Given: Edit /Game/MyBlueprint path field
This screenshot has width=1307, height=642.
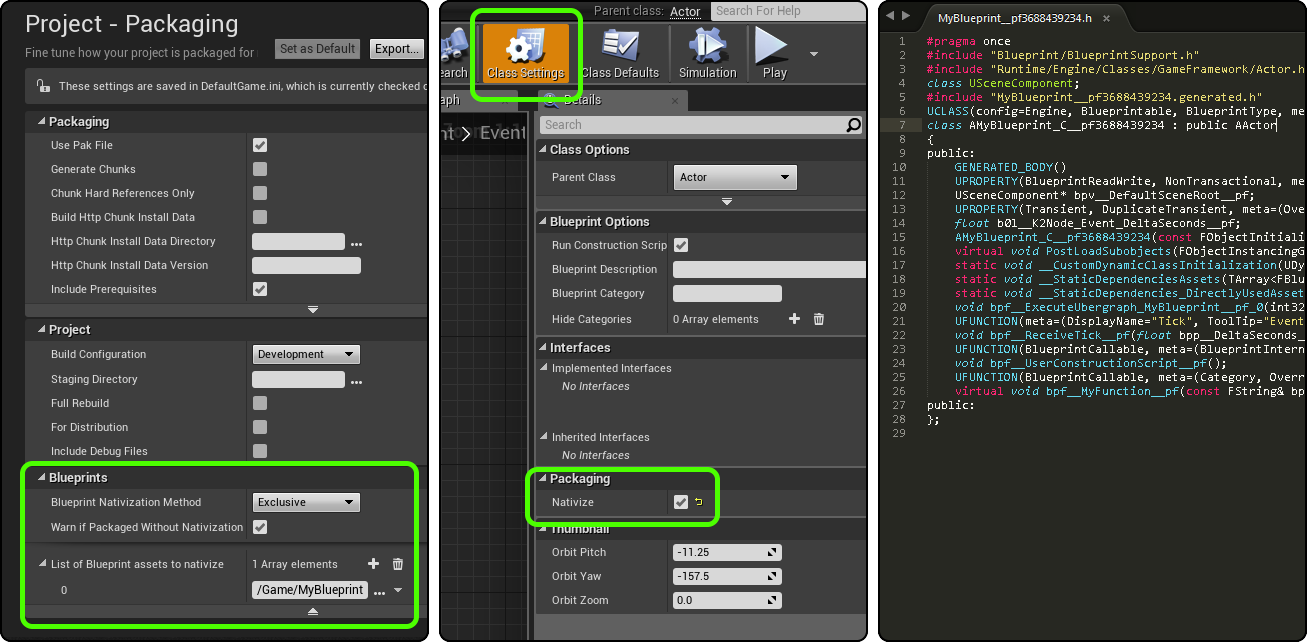Looking at the screenshot, I should click(310, 590).
